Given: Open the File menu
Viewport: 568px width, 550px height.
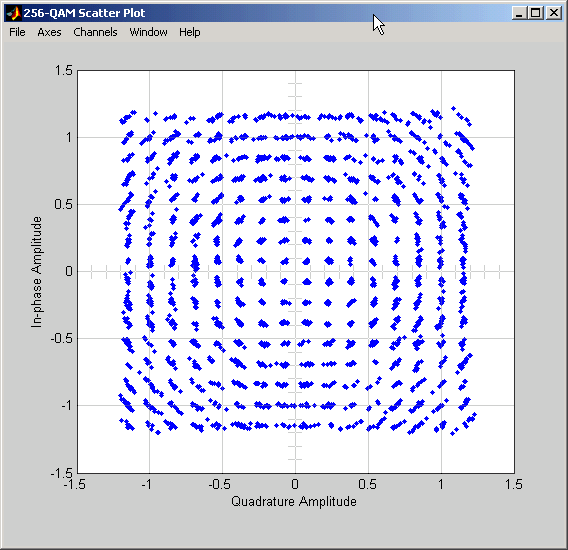Looking at the screenshot, I should (x=17, y=32).
